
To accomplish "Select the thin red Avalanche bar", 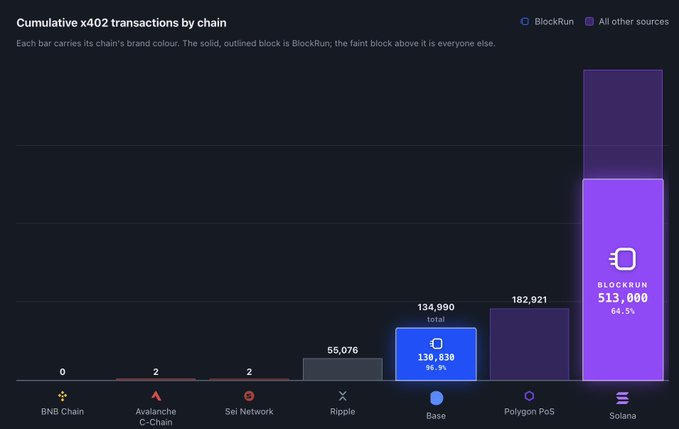I will pos(156,379).
